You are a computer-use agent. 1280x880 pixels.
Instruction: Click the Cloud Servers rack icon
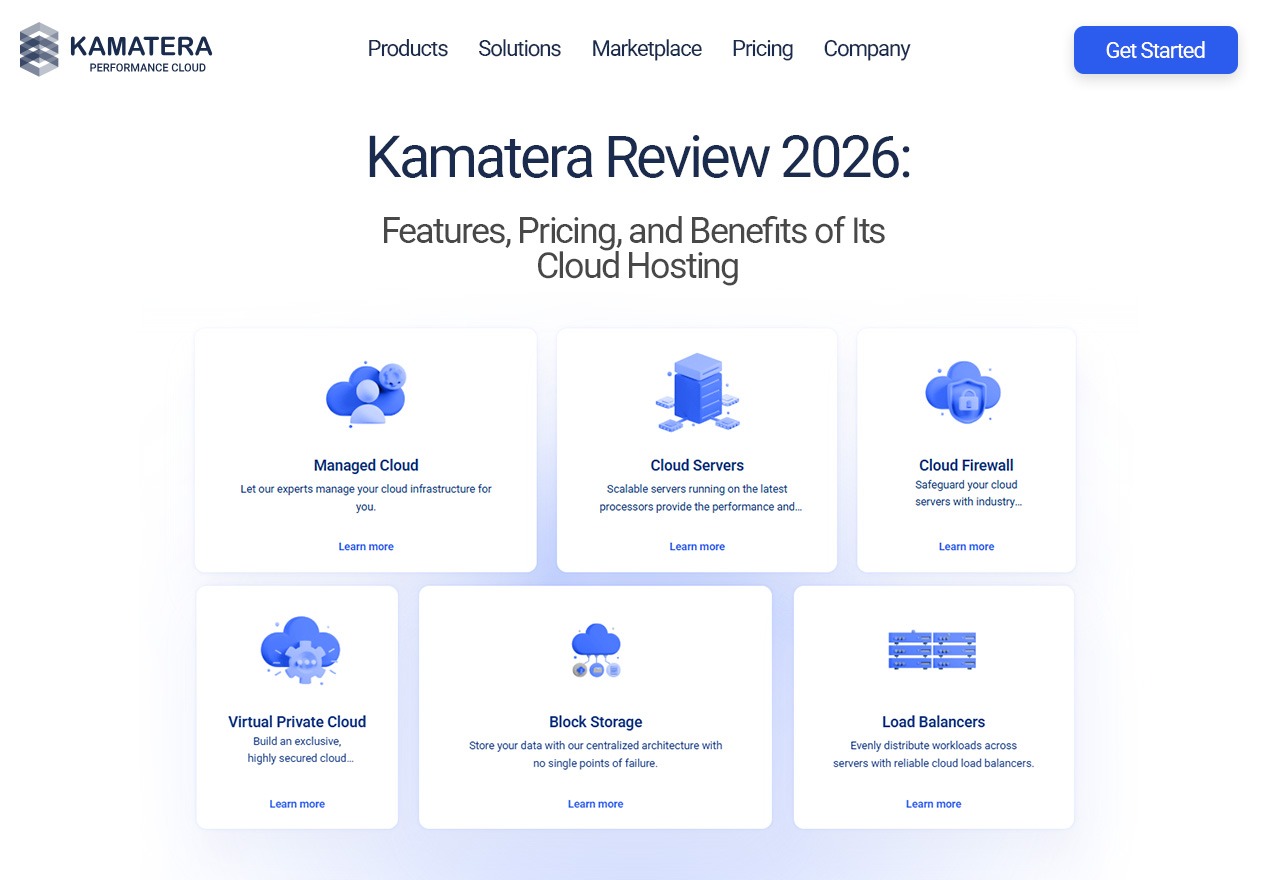pos(697,392)
